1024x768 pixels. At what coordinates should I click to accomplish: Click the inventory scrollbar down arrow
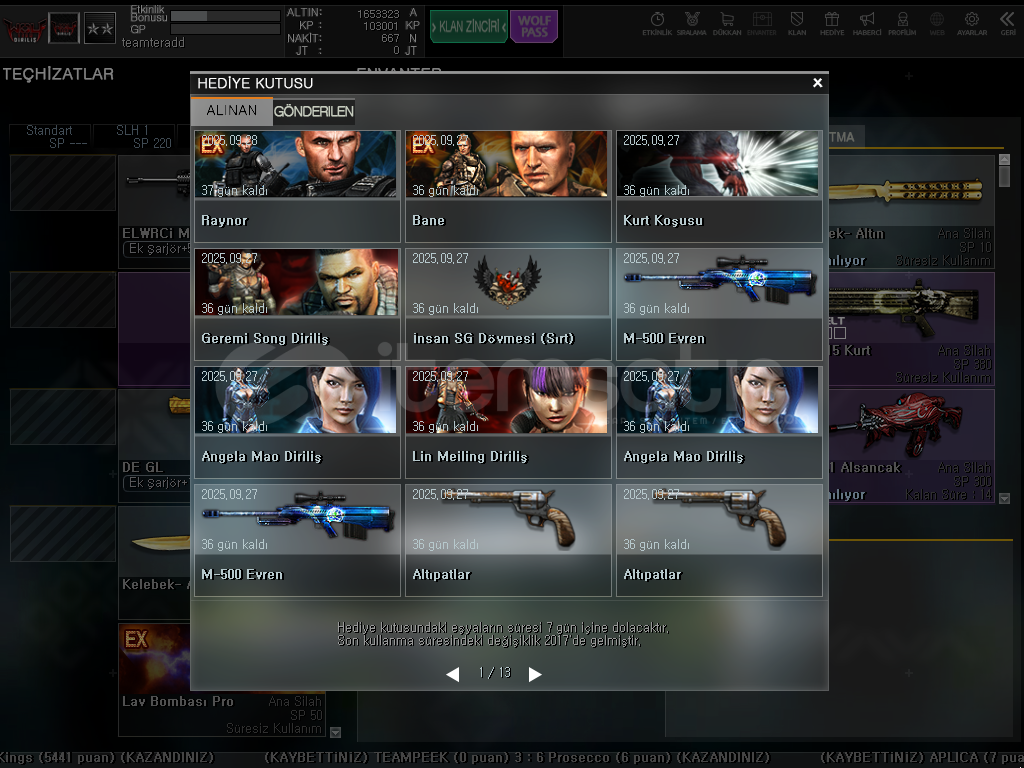pyautogui.click(x=1004, y=498)
